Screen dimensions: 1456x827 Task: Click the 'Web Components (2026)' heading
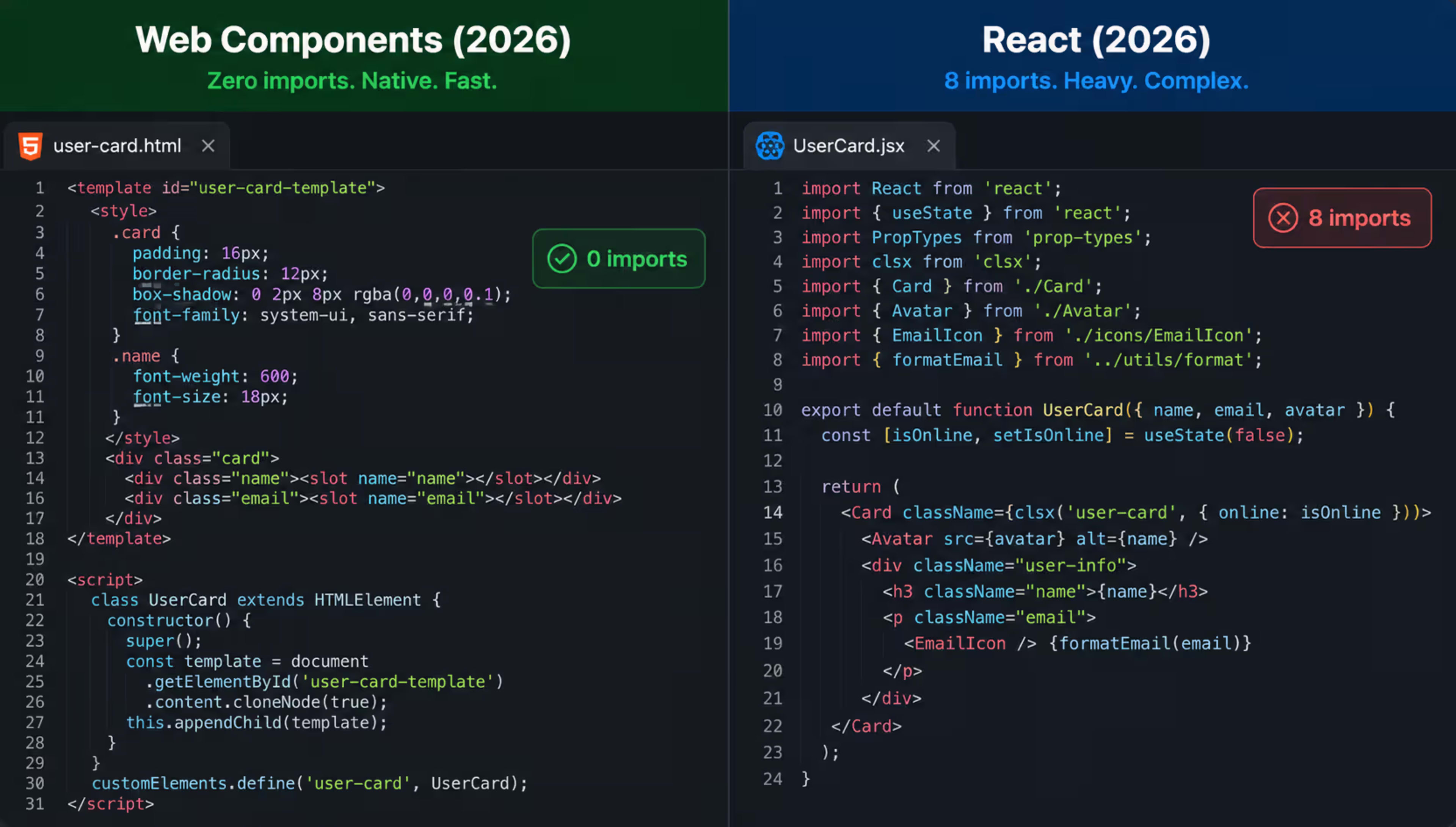click(353, 40)
